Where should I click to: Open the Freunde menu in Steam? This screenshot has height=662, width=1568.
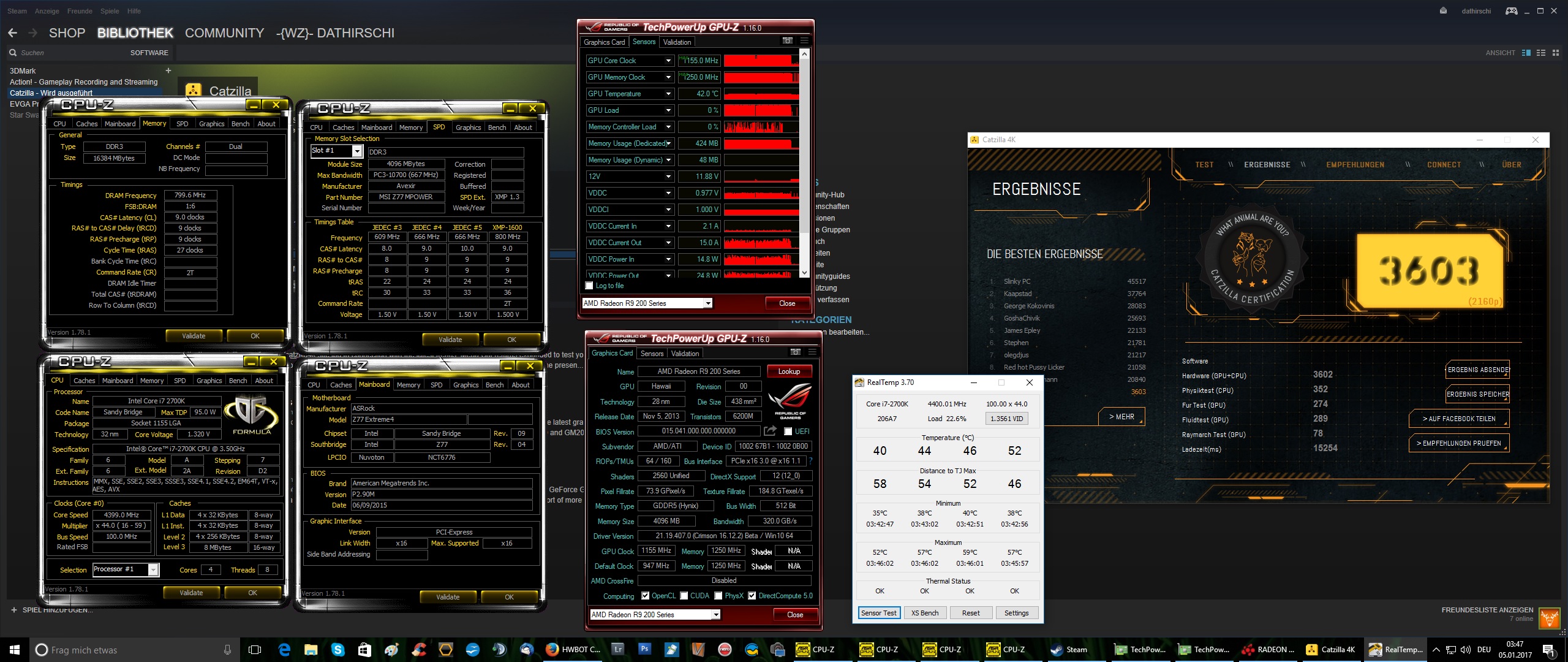[80, 11]
